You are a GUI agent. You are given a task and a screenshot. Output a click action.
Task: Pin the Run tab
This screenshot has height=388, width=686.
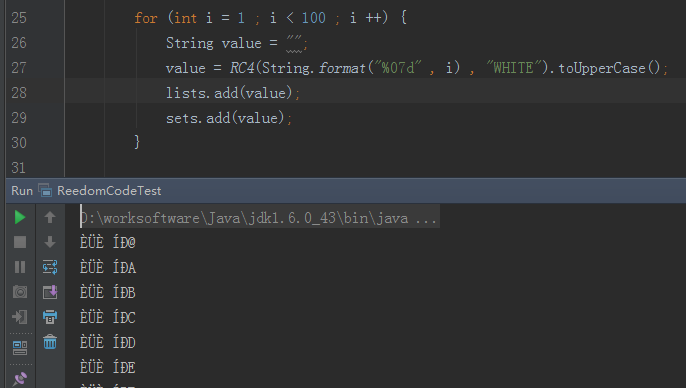pos(20,379)
